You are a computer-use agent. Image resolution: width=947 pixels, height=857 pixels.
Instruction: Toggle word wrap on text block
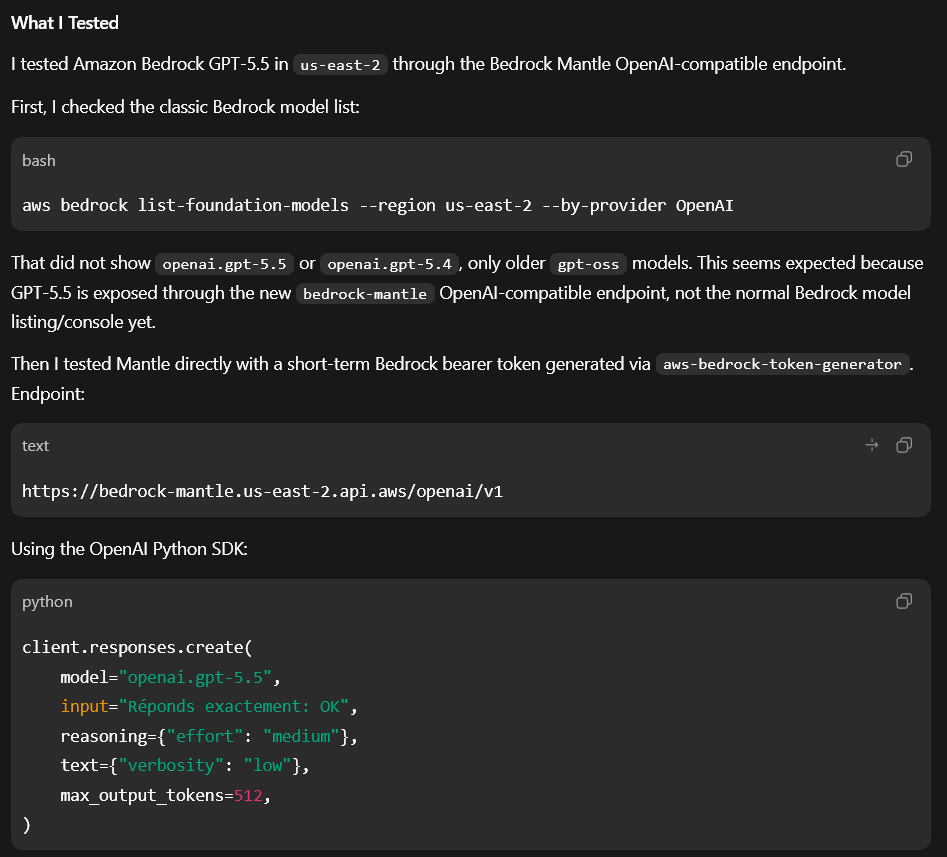tap(872, 445)
